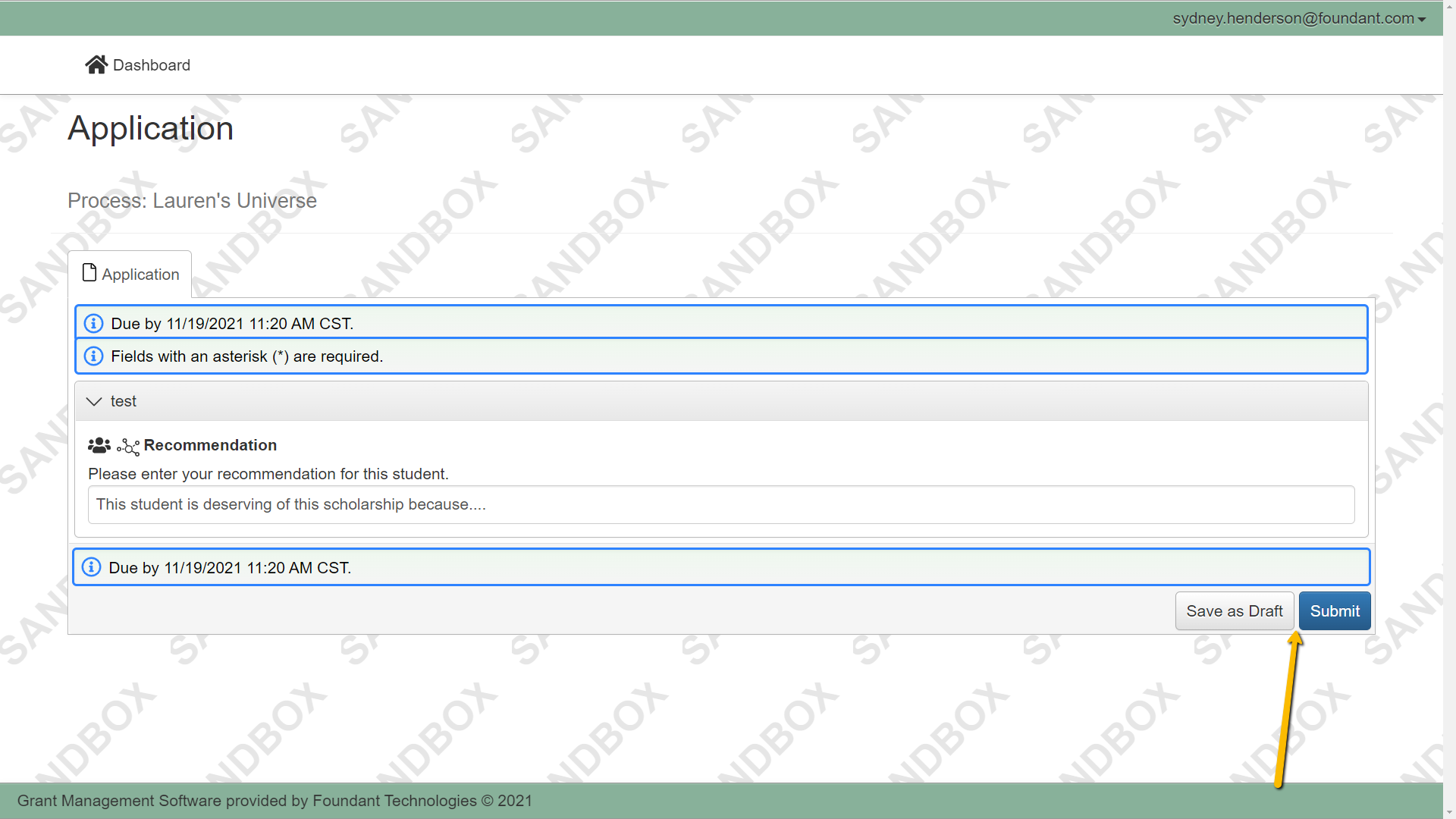Click into the recommendation text field

pos(721,504)
